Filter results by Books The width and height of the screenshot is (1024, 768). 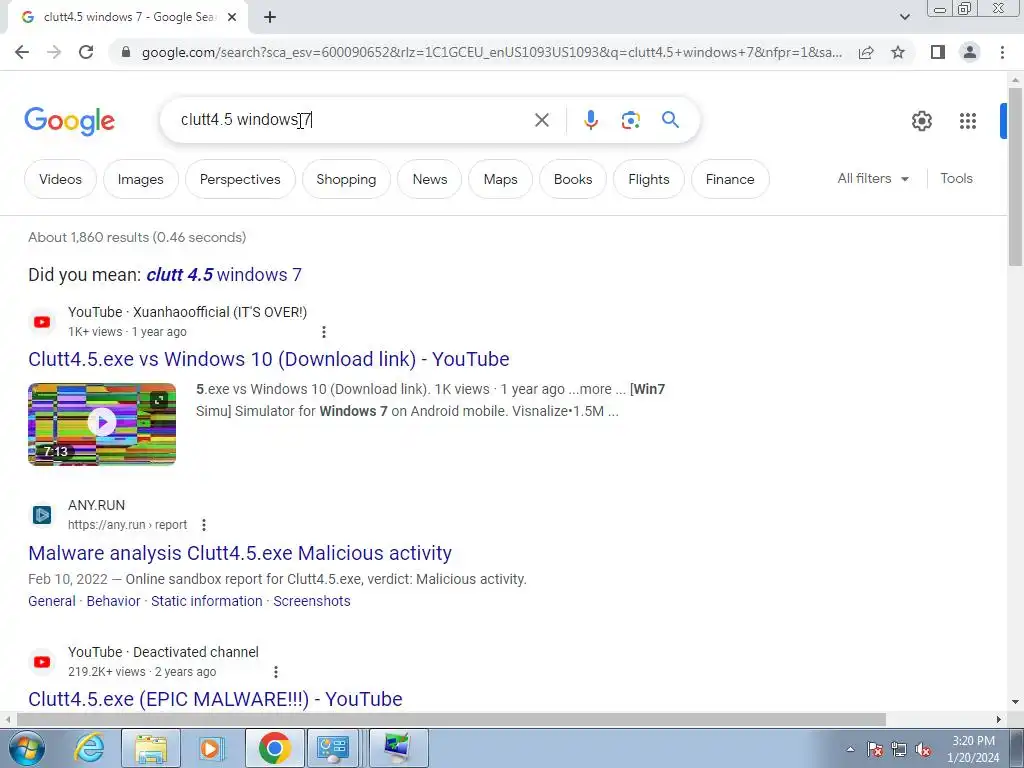coord(573,179)
